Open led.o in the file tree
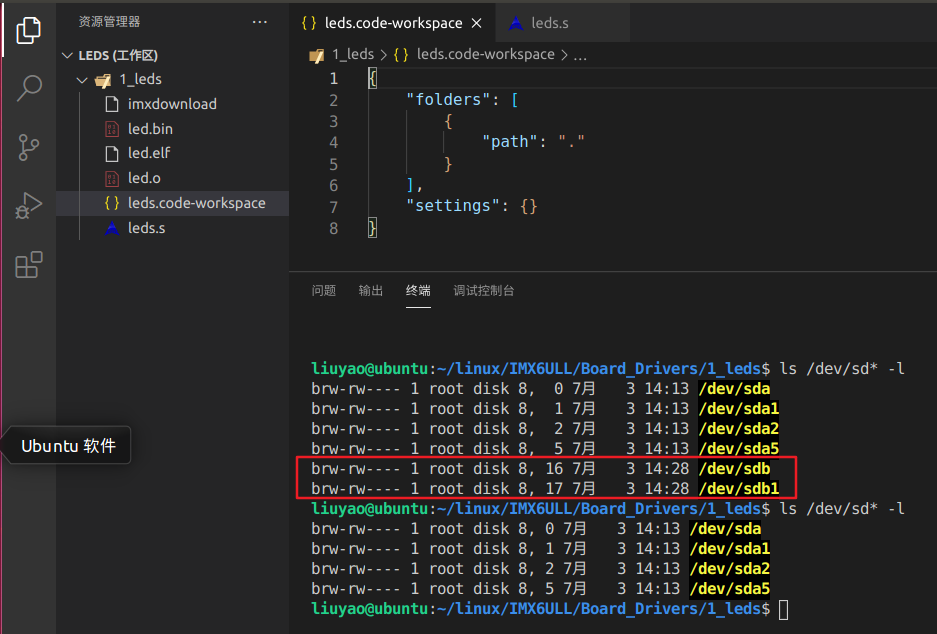Viewport: 937px width, 634px height. click(x=172, y=178)
